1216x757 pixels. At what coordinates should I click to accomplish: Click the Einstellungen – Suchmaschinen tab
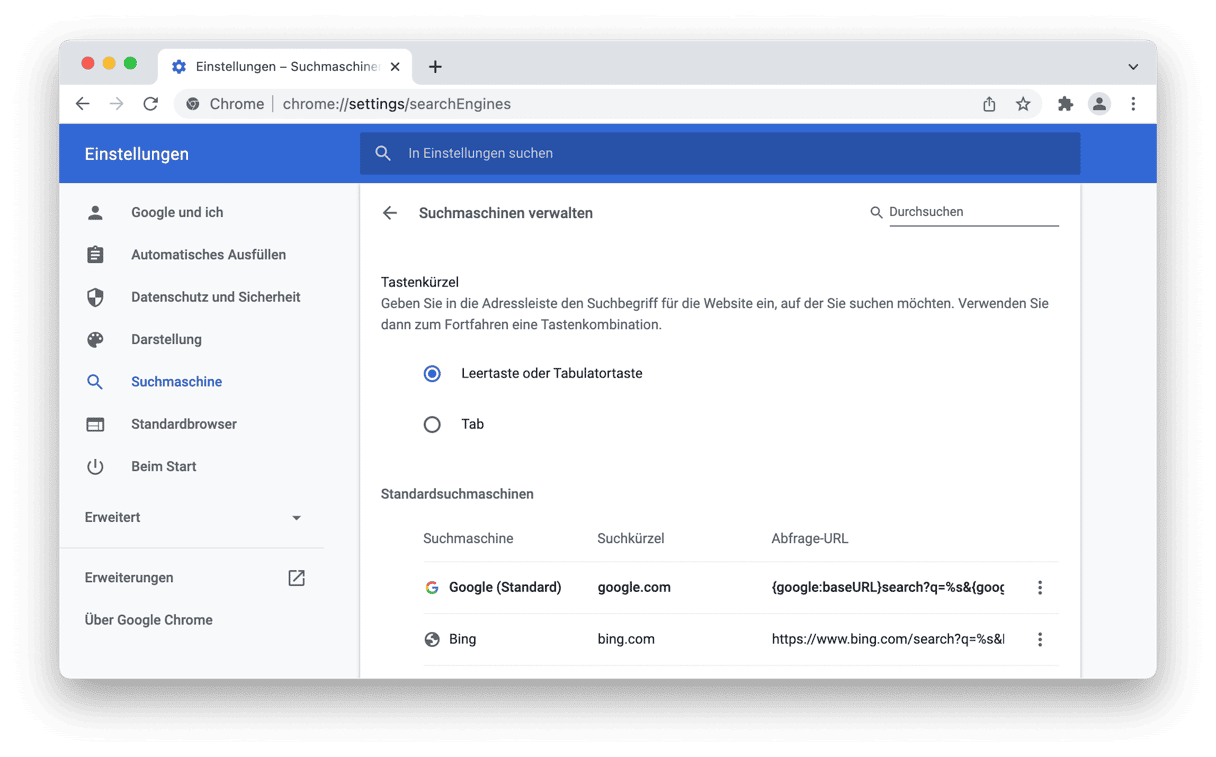(x=286, y=67)
